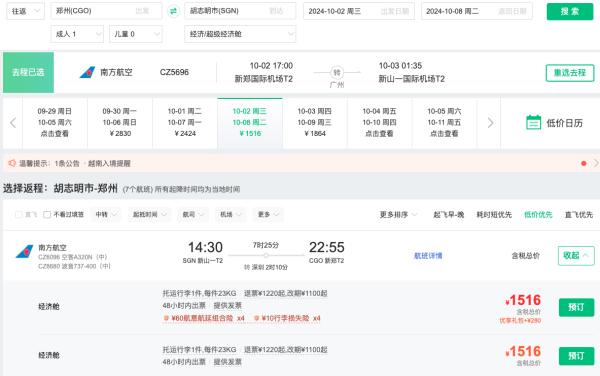The height and width of the screenshot is (376, 600).
Task: Toggle the 不看过境签 checkbox
Action: coord(47,215)
